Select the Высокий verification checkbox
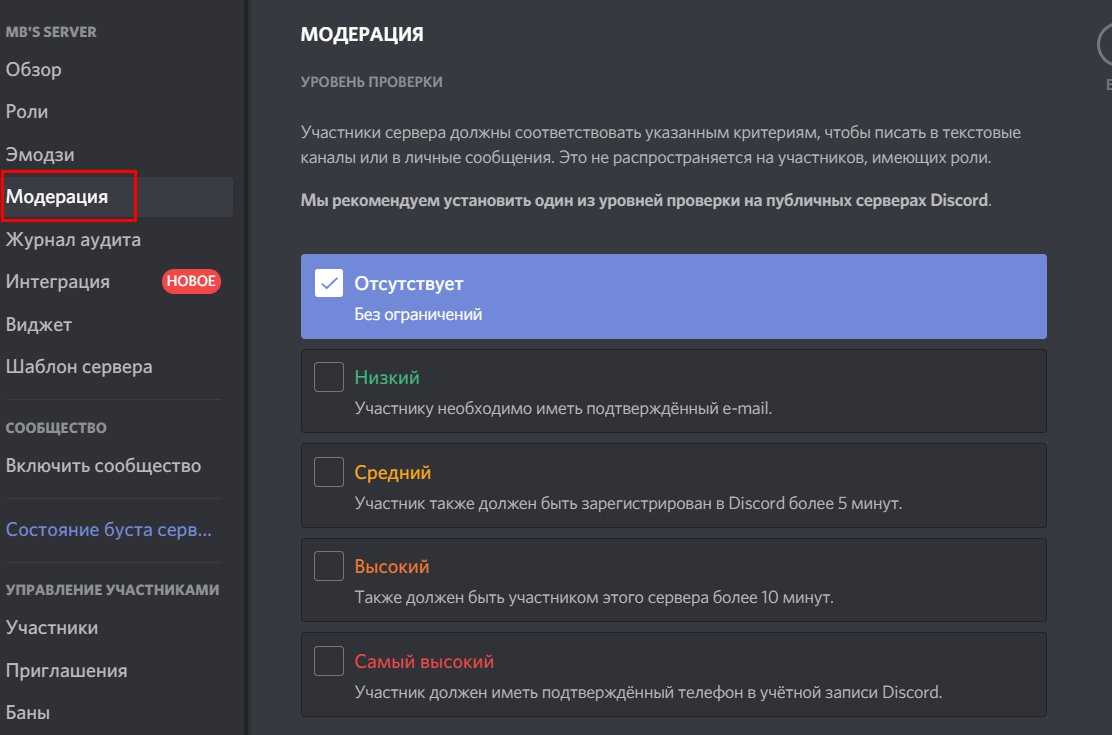The image size is (1112, 735). tap(329, 566)
